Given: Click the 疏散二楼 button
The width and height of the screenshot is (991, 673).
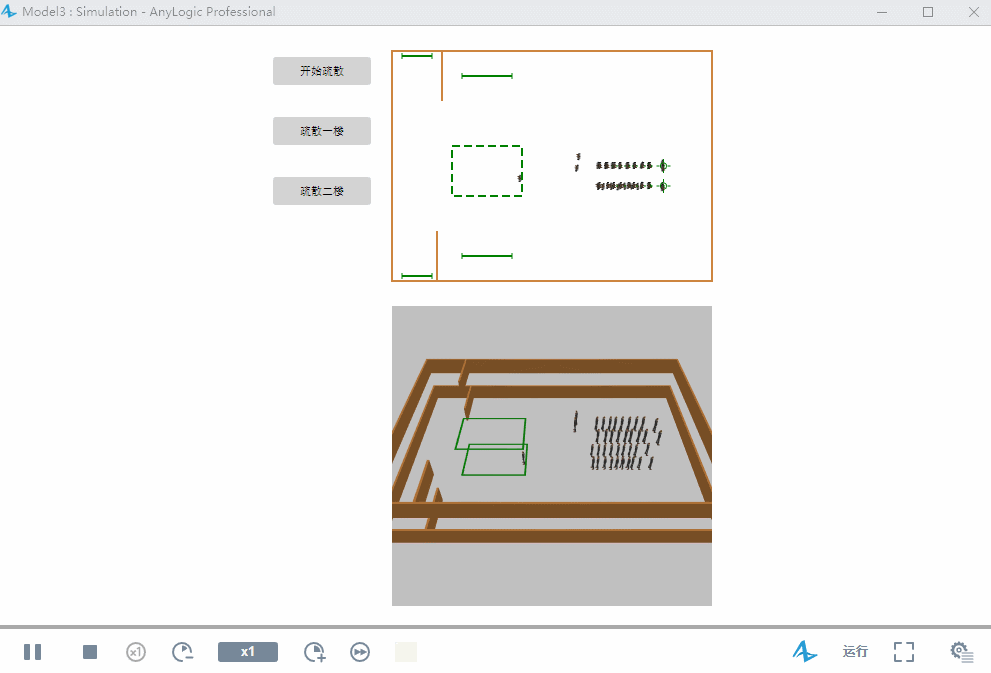Looking at the screenshot, I should pos(322,191).
